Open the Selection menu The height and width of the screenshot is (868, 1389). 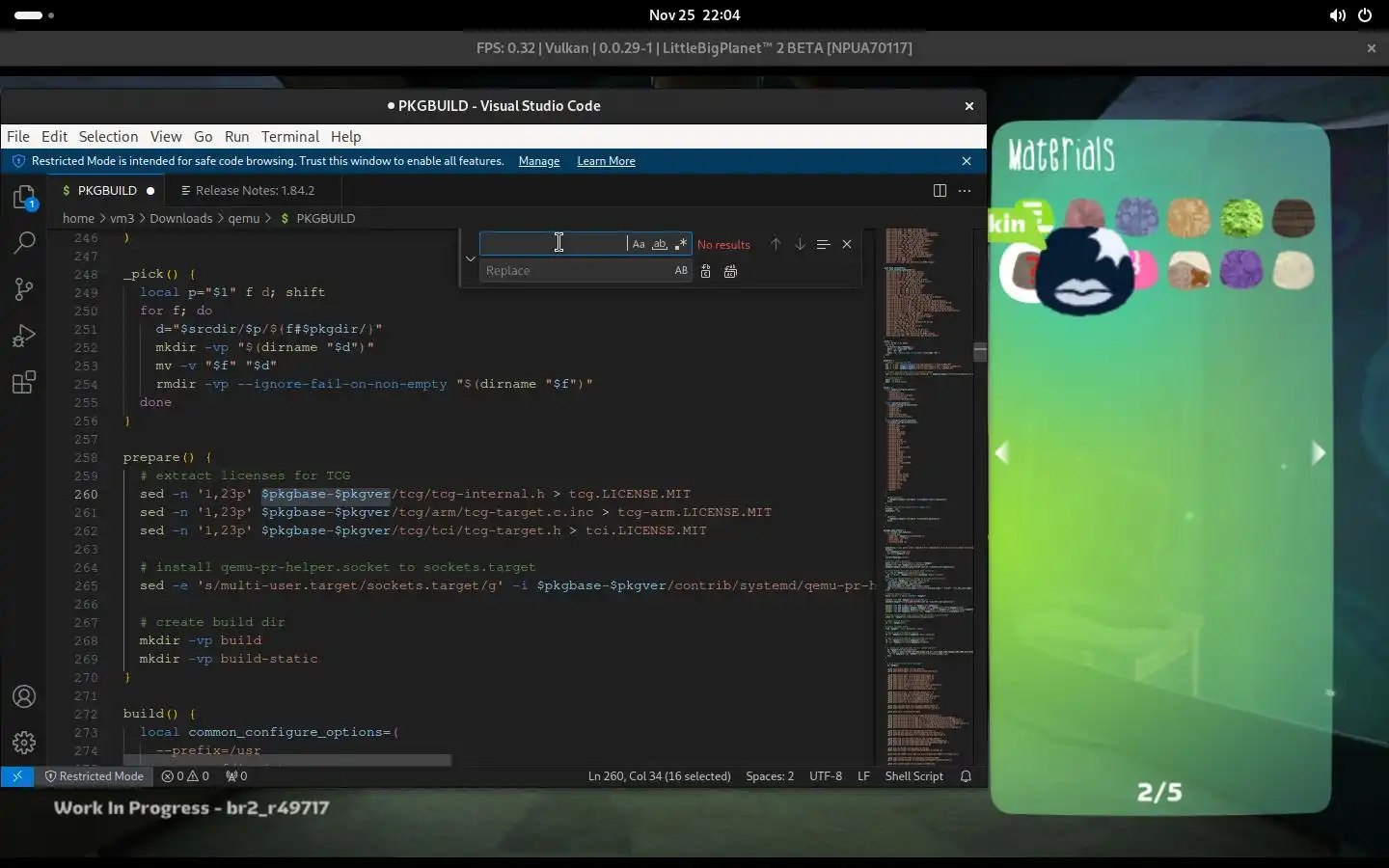pos(108,137)
